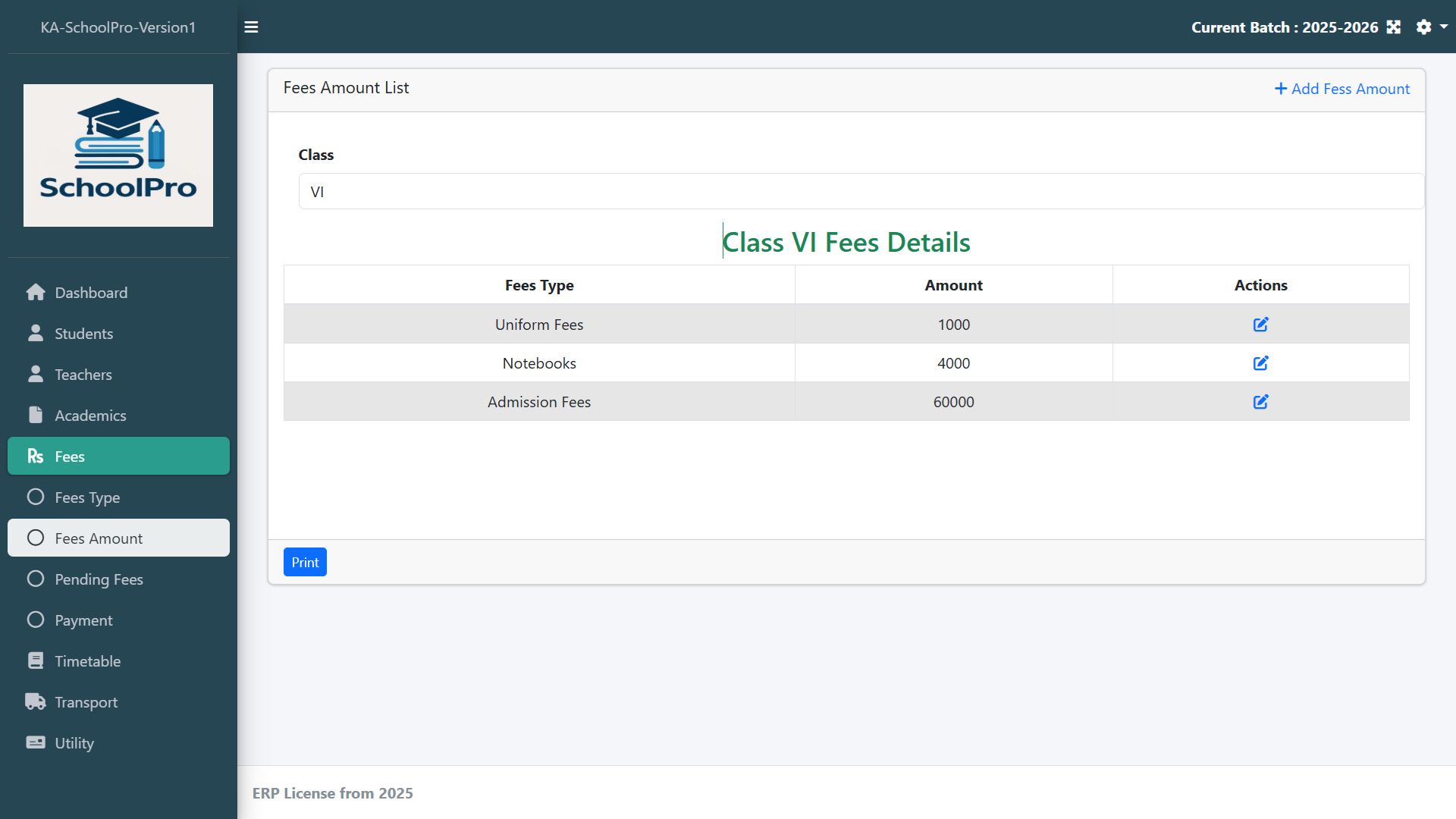Click the Timetable book icon
The width and height of the screenshot is (1456, 819).
click(x=36, y=661)
